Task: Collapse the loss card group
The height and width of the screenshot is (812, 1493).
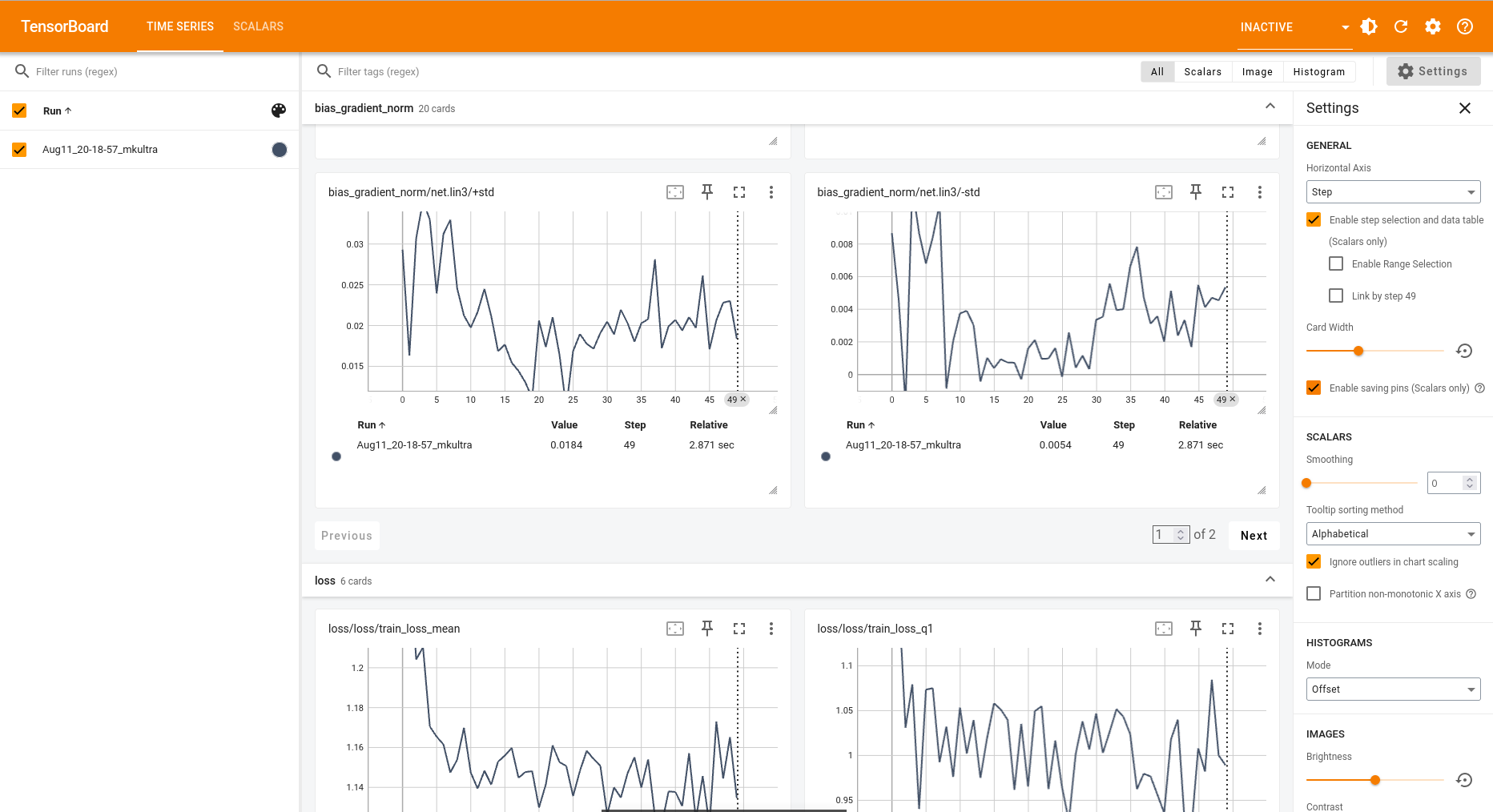Action: (x=1270, y=579)
